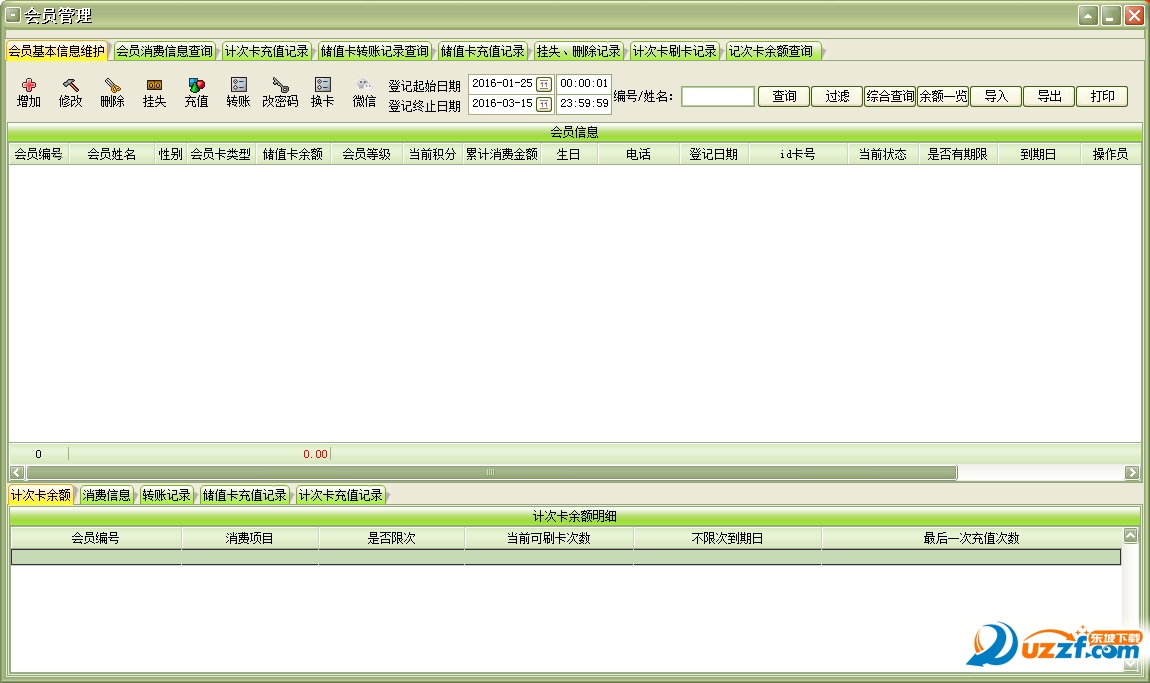
Task: Click horizontal scrollbar right arrow
Action: (1132, 473)
